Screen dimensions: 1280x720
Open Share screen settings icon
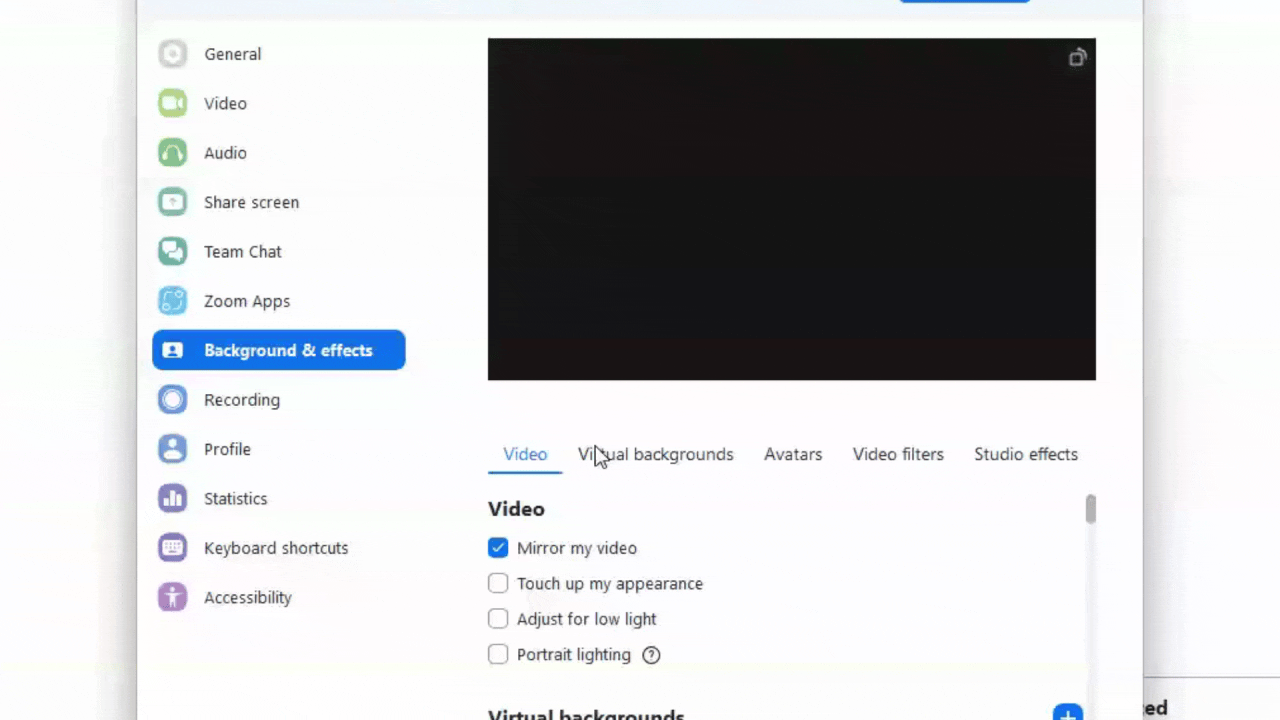tap(172, 202)
